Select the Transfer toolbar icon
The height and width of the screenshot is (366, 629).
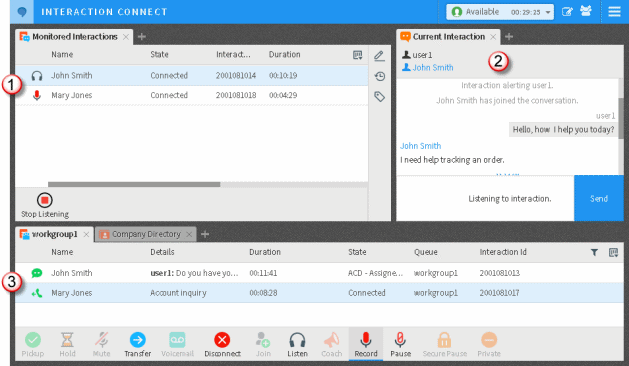tap(138, 345)
